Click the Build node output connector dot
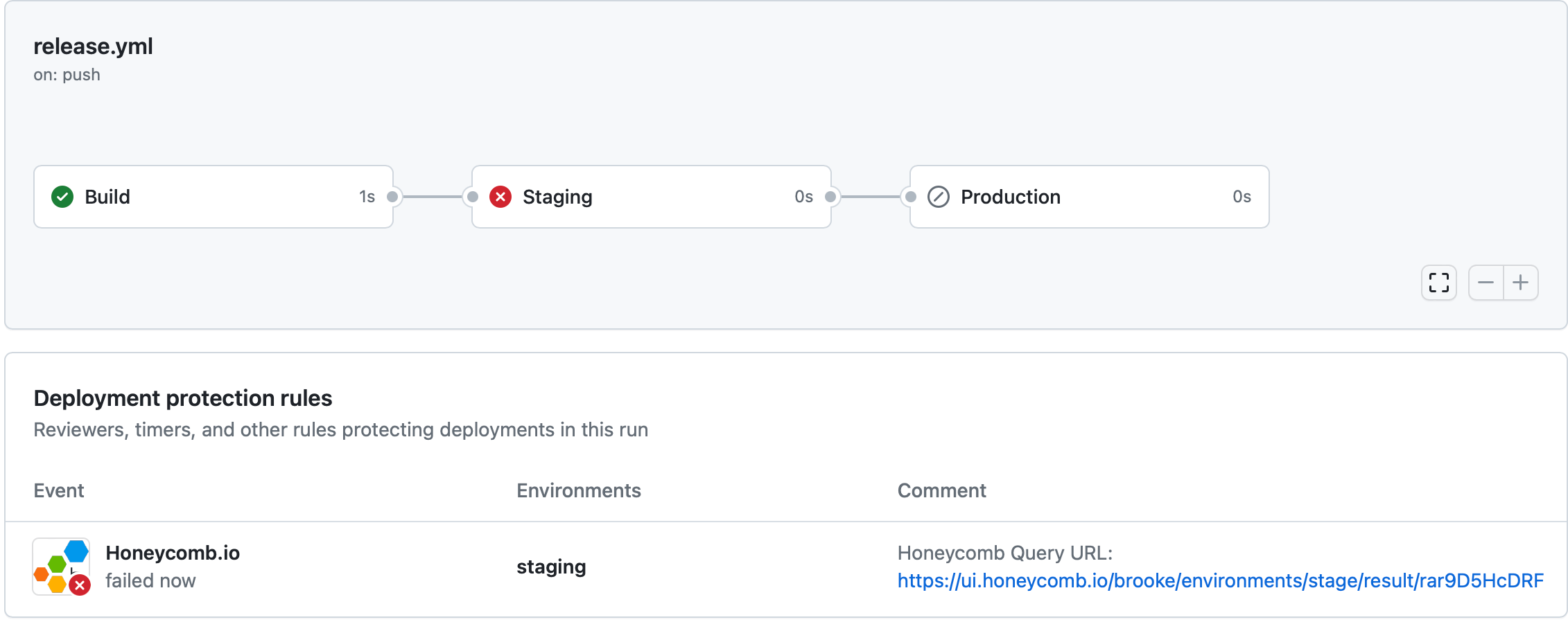The height and width of the screenshot is (622, 1568). point(392,197)
